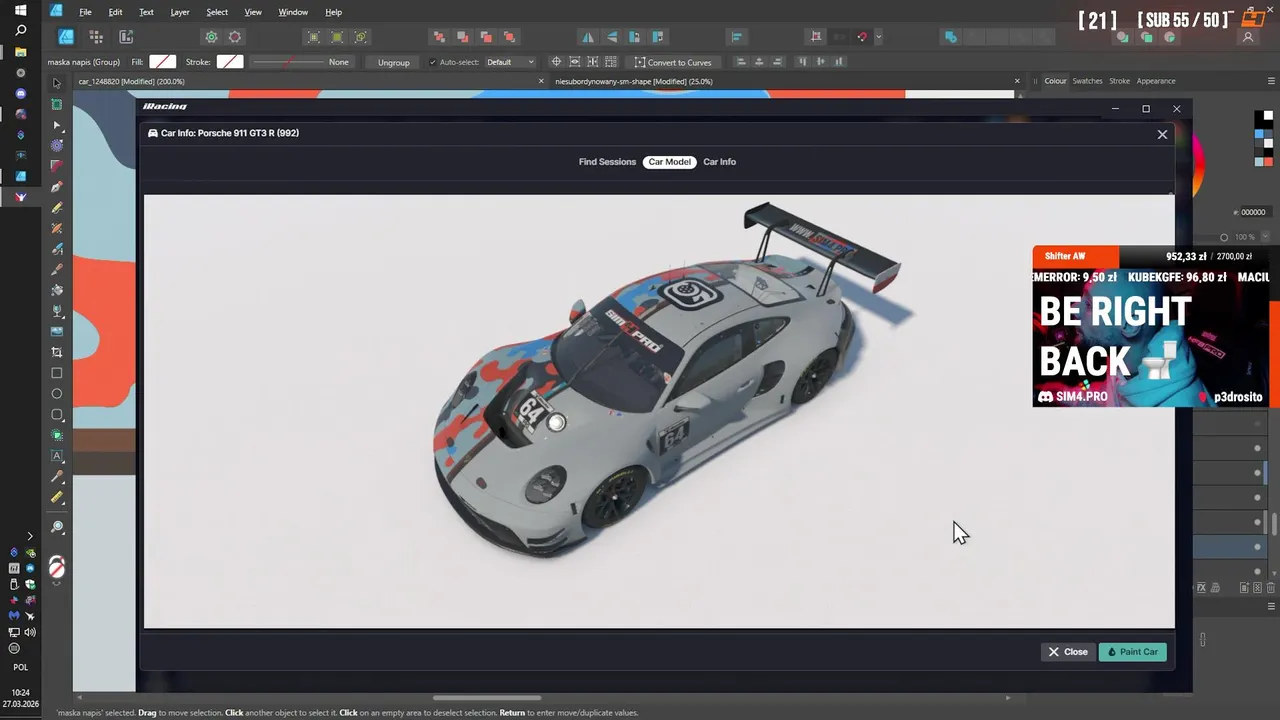
Task: Switch to the Export persona icon
Action: coord(126,37)
